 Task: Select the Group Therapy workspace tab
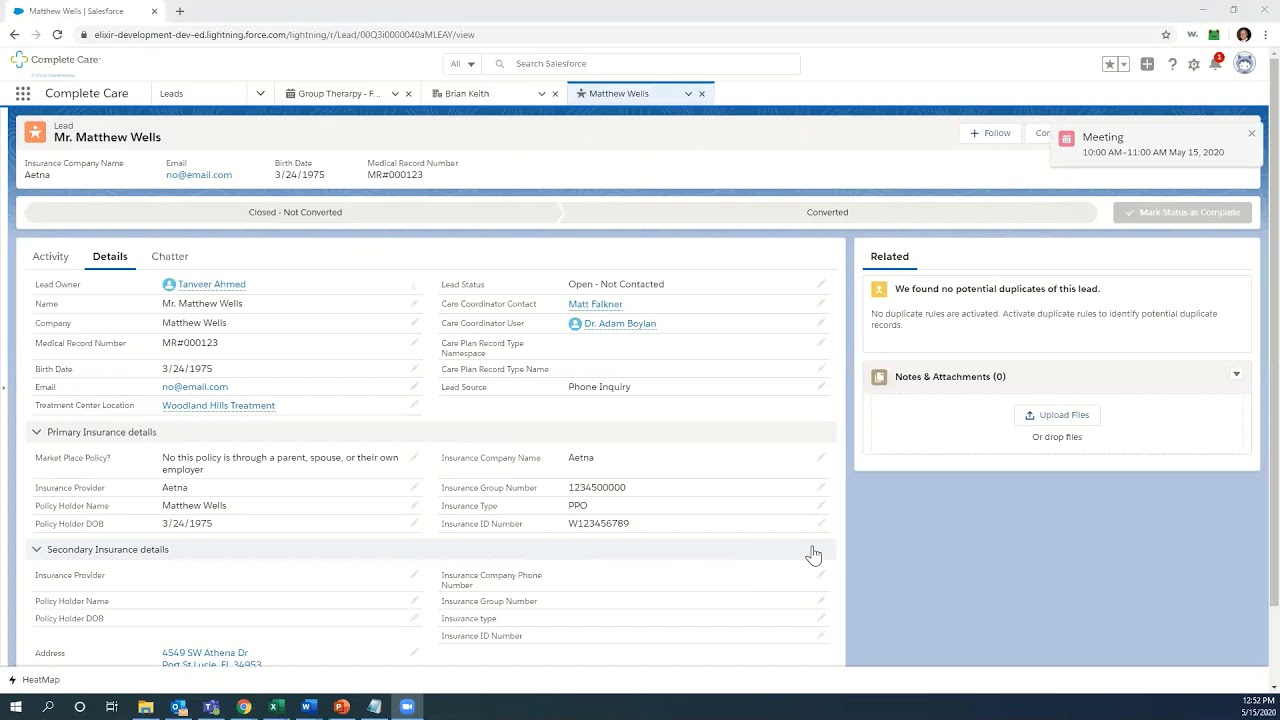[338, 93]
